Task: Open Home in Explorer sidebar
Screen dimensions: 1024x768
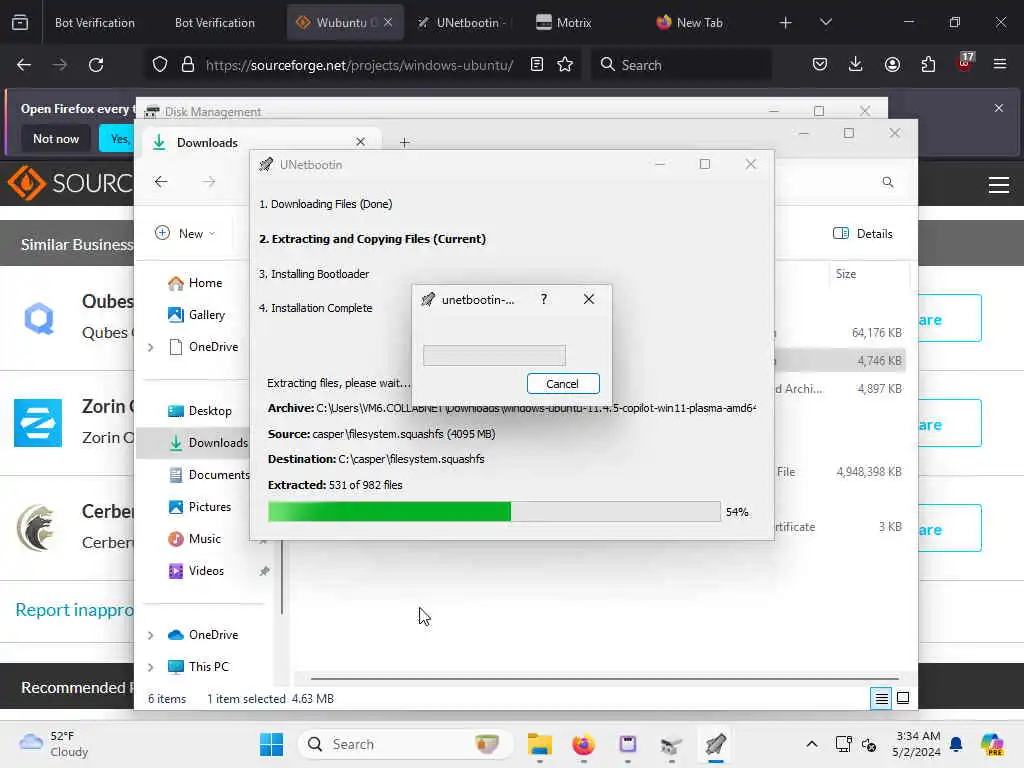Action: (195, 283)
